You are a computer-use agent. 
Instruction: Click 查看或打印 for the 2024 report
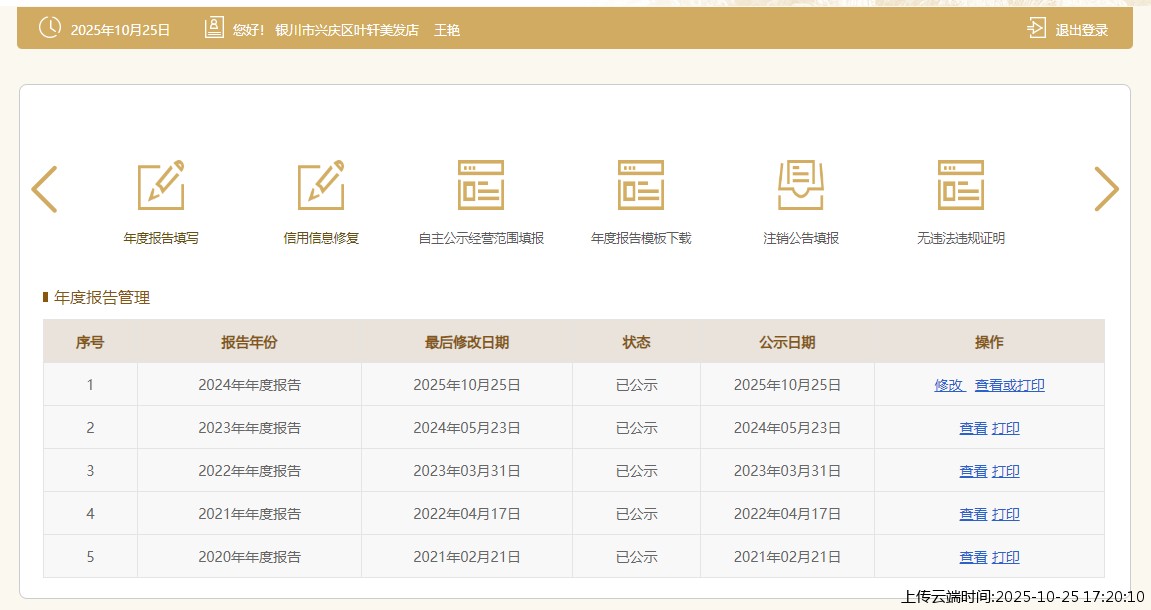1010,385
